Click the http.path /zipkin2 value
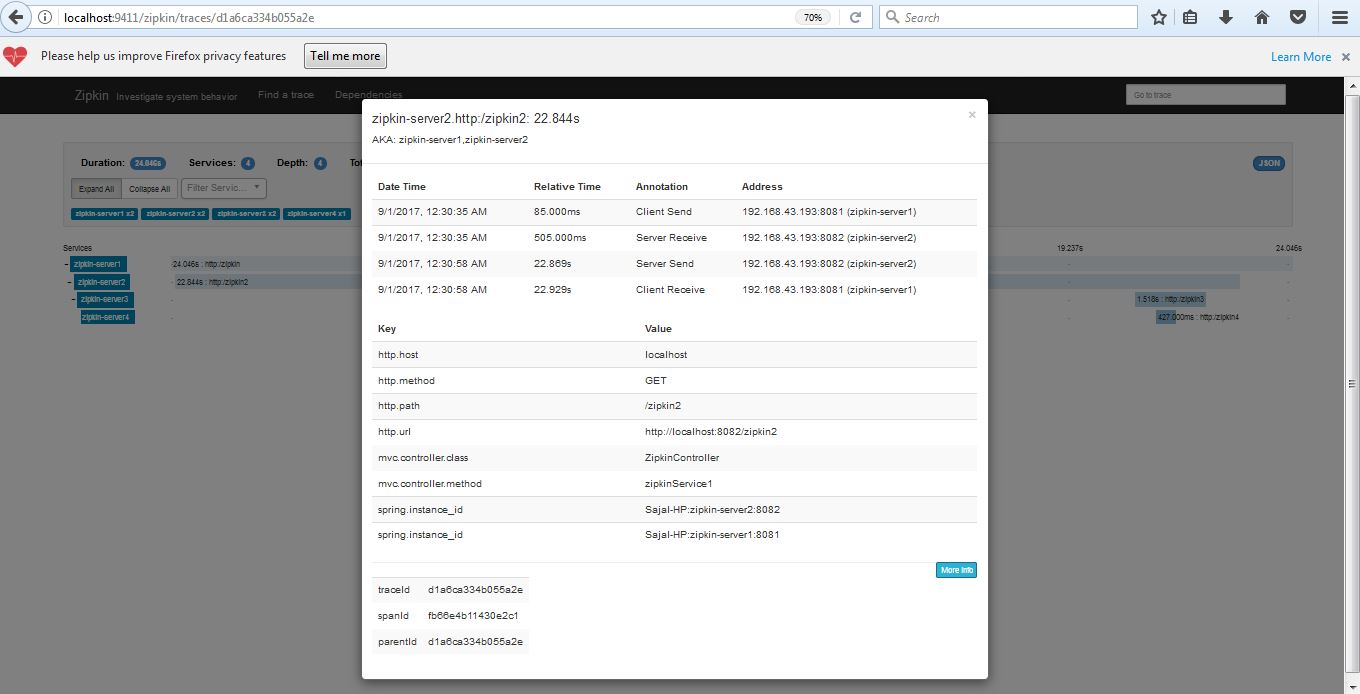Viewport: 1360px width, 694px height. 663,406
